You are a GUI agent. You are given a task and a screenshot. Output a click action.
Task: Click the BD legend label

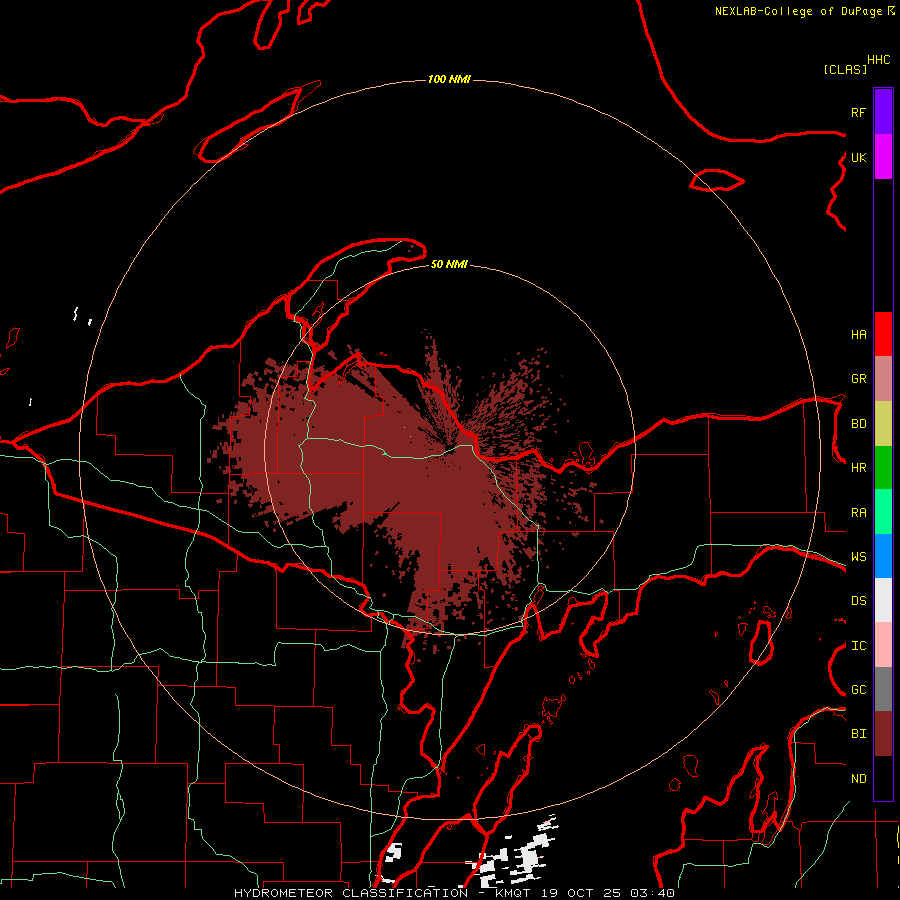click(858, 424)
